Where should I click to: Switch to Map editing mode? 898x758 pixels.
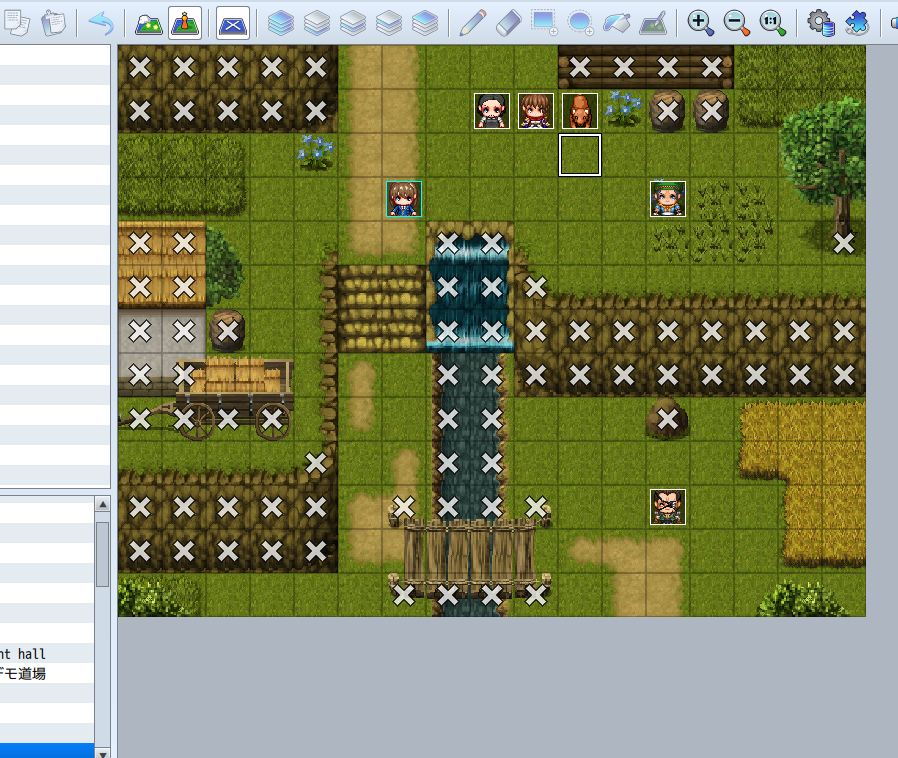[149, 23]
